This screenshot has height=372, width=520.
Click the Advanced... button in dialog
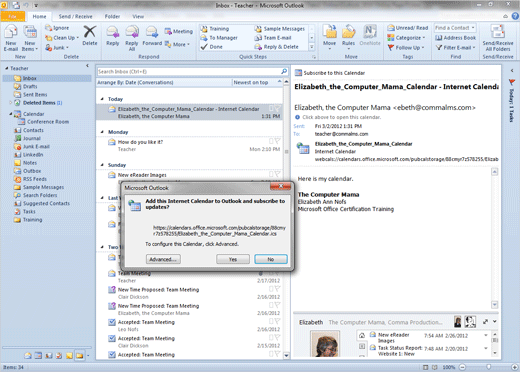tap(163, 259)
